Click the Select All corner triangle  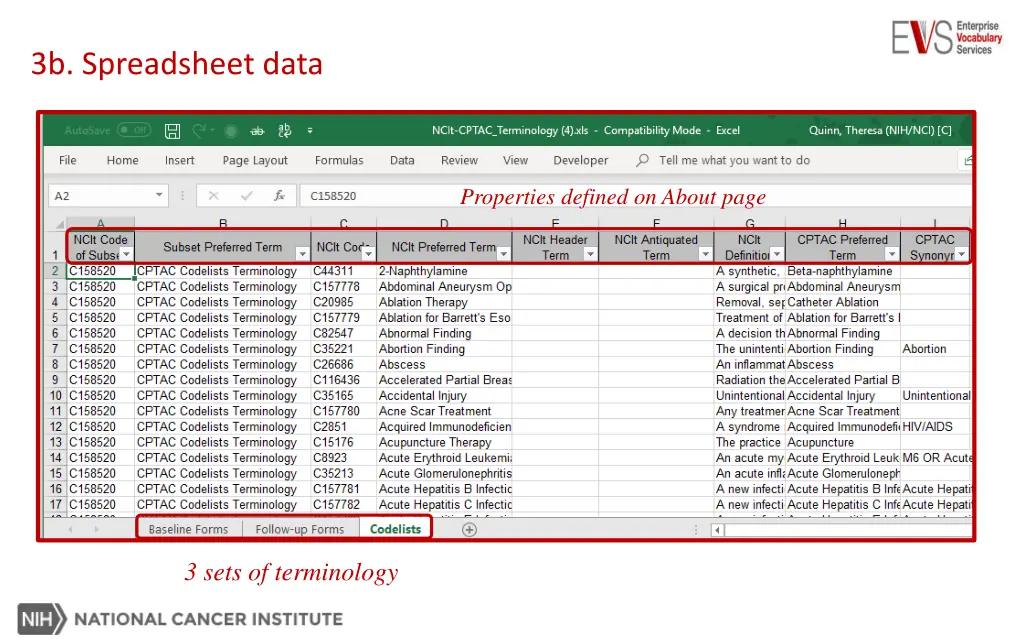(59, 224)
